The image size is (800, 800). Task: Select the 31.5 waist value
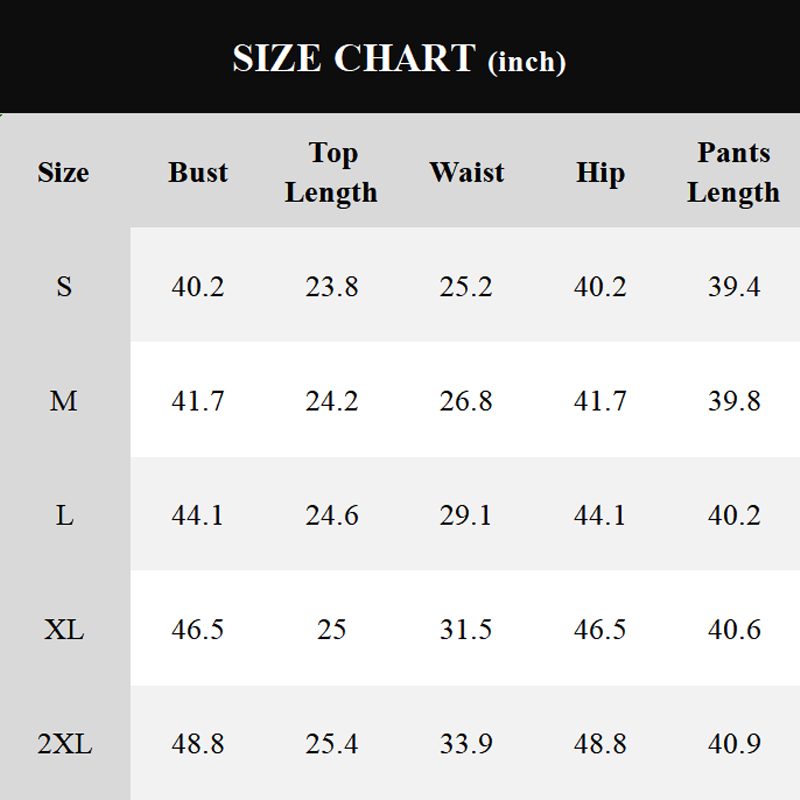[x=466, y=630]
